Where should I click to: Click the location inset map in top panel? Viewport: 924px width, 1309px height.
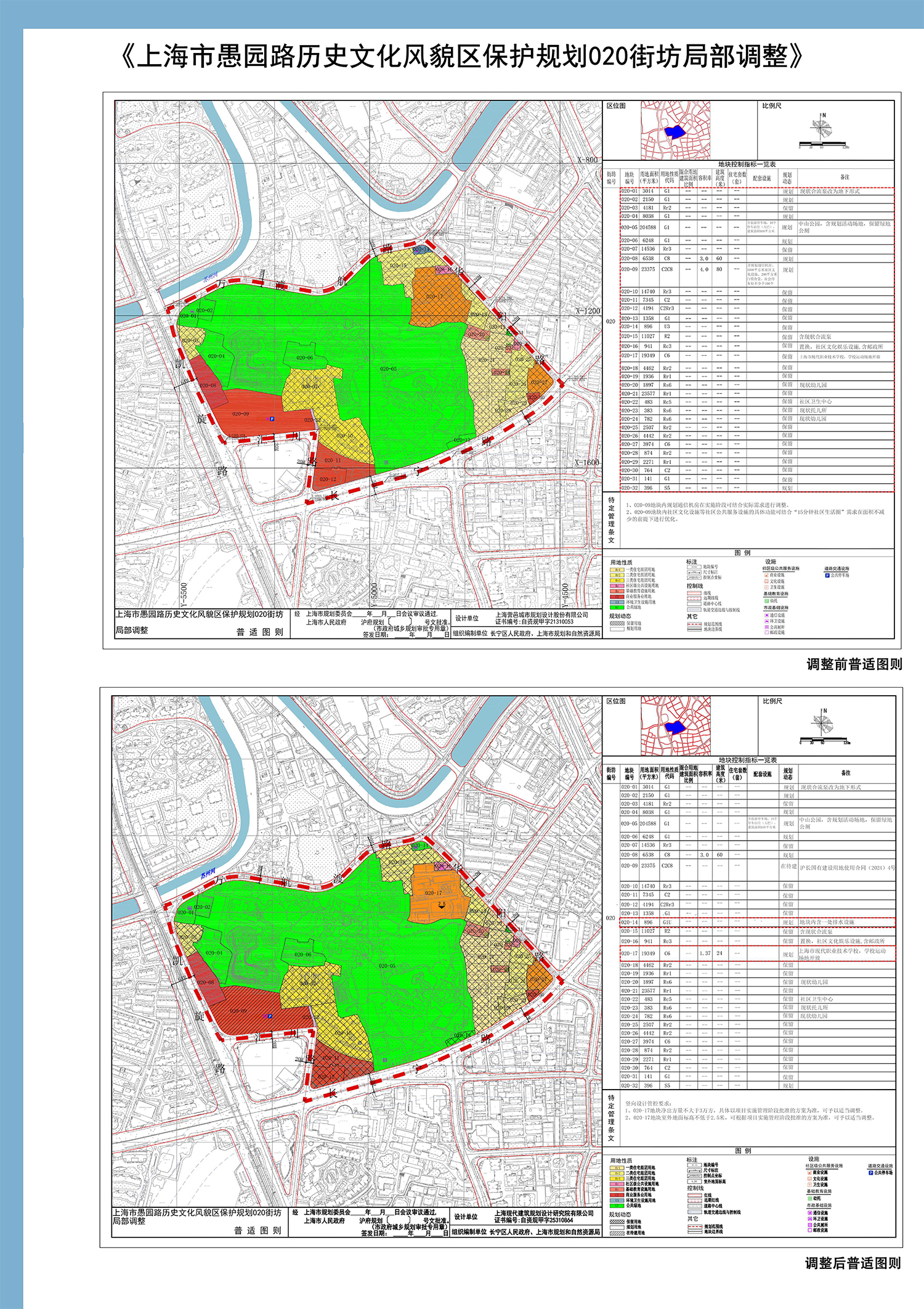(675, 131)
